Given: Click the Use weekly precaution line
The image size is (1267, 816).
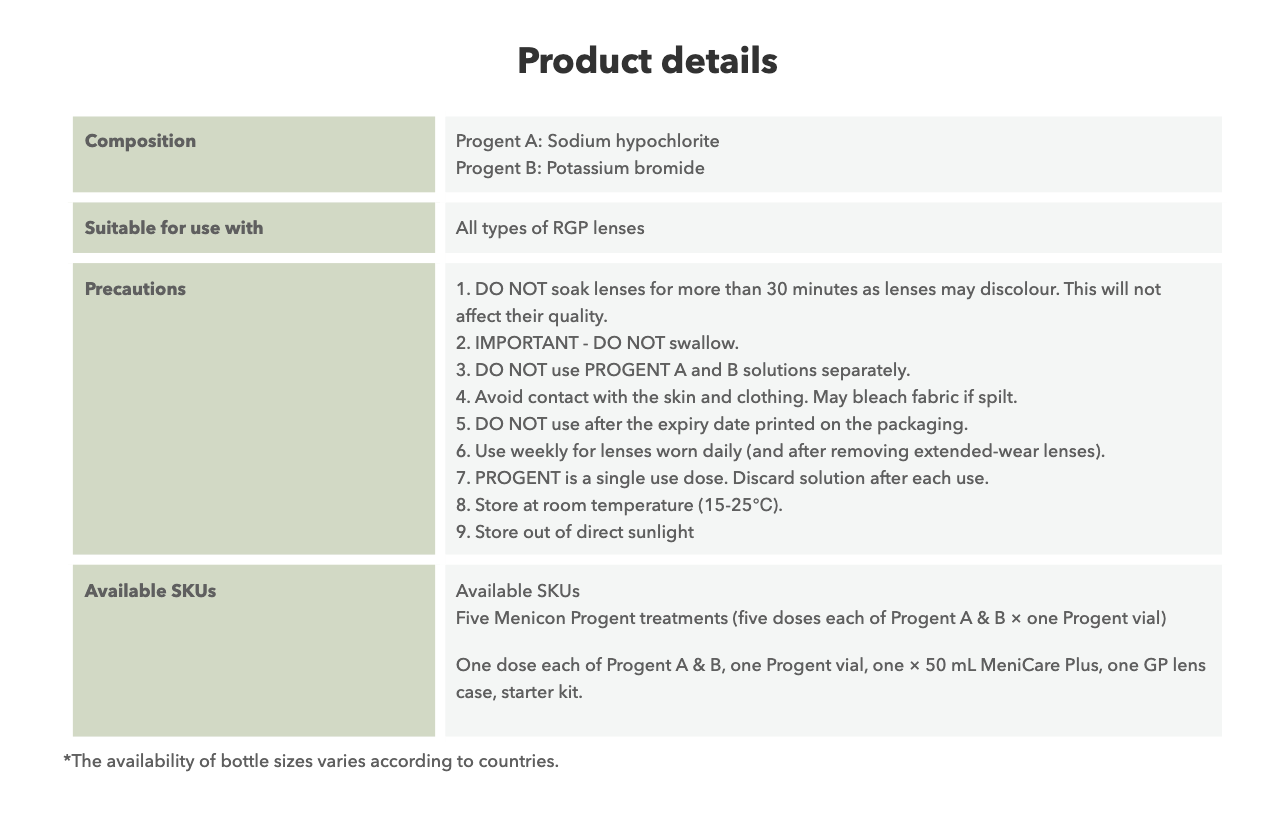Looking at the screenshot, I should [780, 451].
